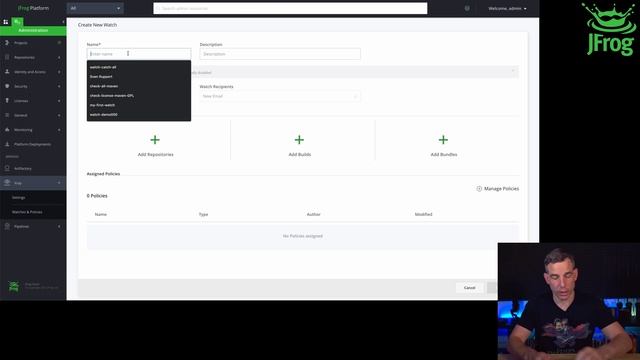640x360 pixels.
Task: Focus the top search bar
Action: [290, 8]
